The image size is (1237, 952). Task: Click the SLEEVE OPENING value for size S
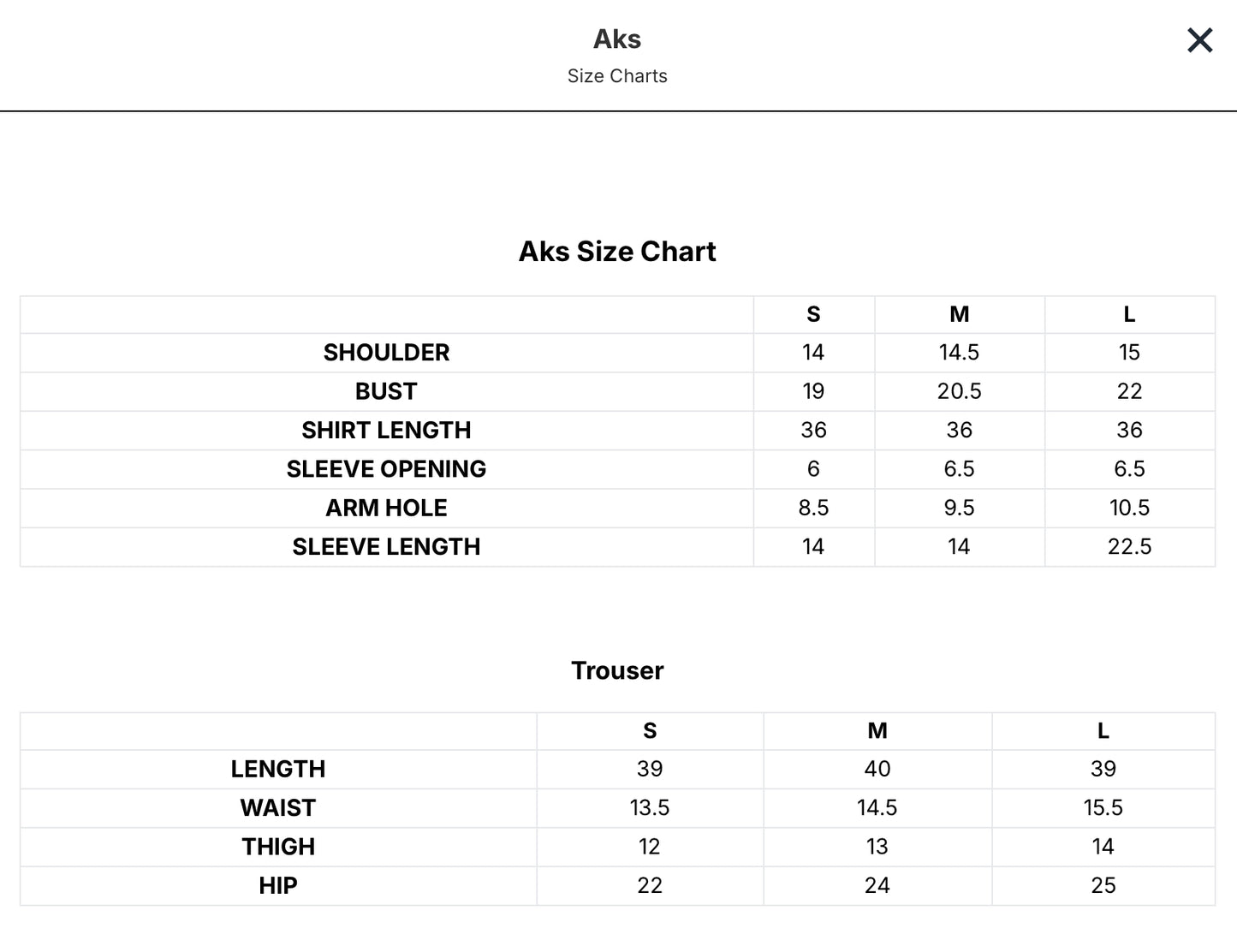coord(813,469)
